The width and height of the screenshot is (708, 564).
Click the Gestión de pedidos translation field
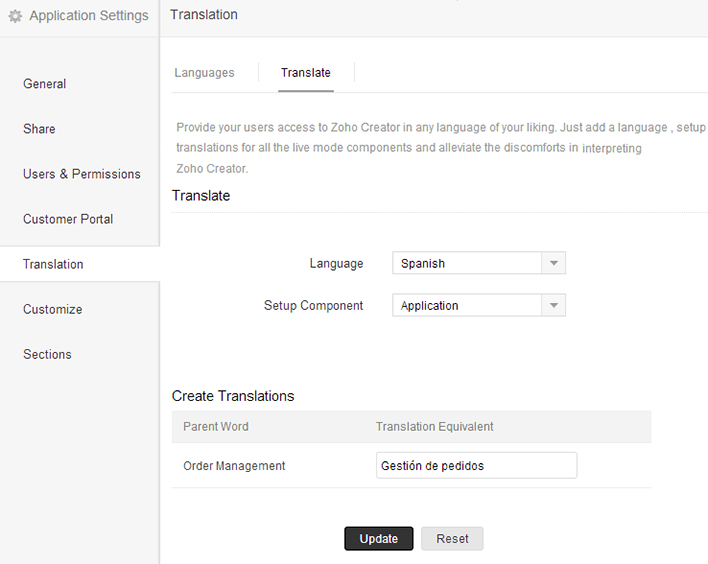pyautogui.click(x=476, y=466)
